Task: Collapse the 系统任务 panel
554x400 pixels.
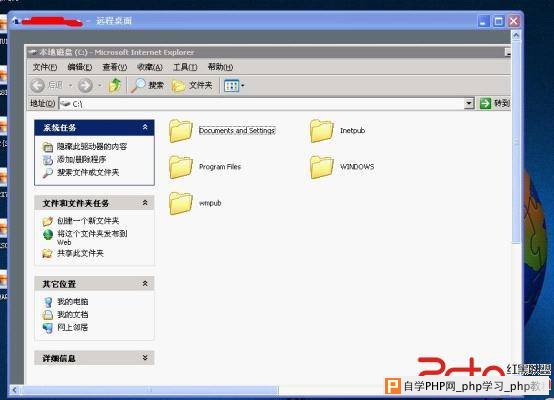Action: (x=145, y=127)
